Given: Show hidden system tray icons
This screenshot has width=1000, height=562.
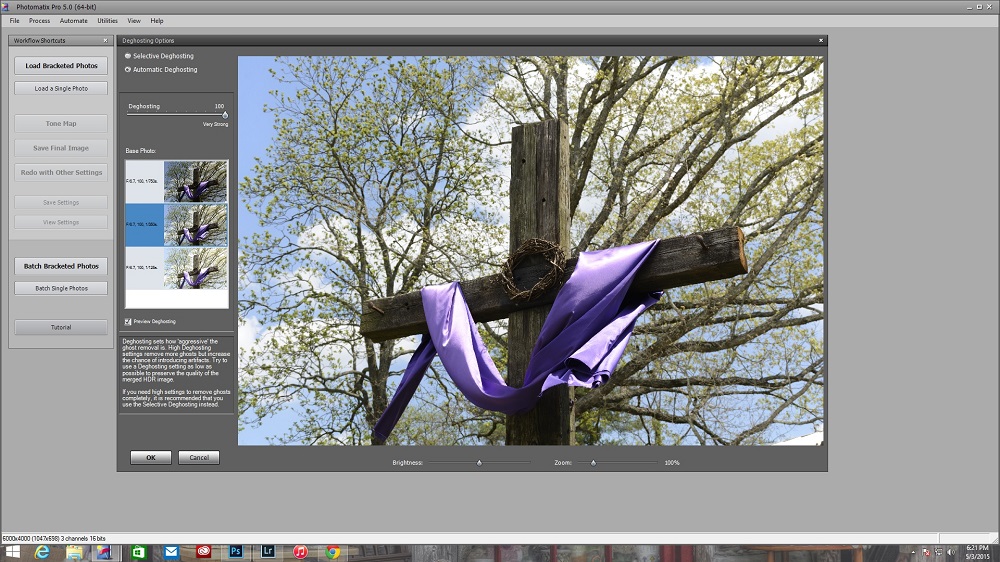Looking at the screenshot, I should [915, 552].
